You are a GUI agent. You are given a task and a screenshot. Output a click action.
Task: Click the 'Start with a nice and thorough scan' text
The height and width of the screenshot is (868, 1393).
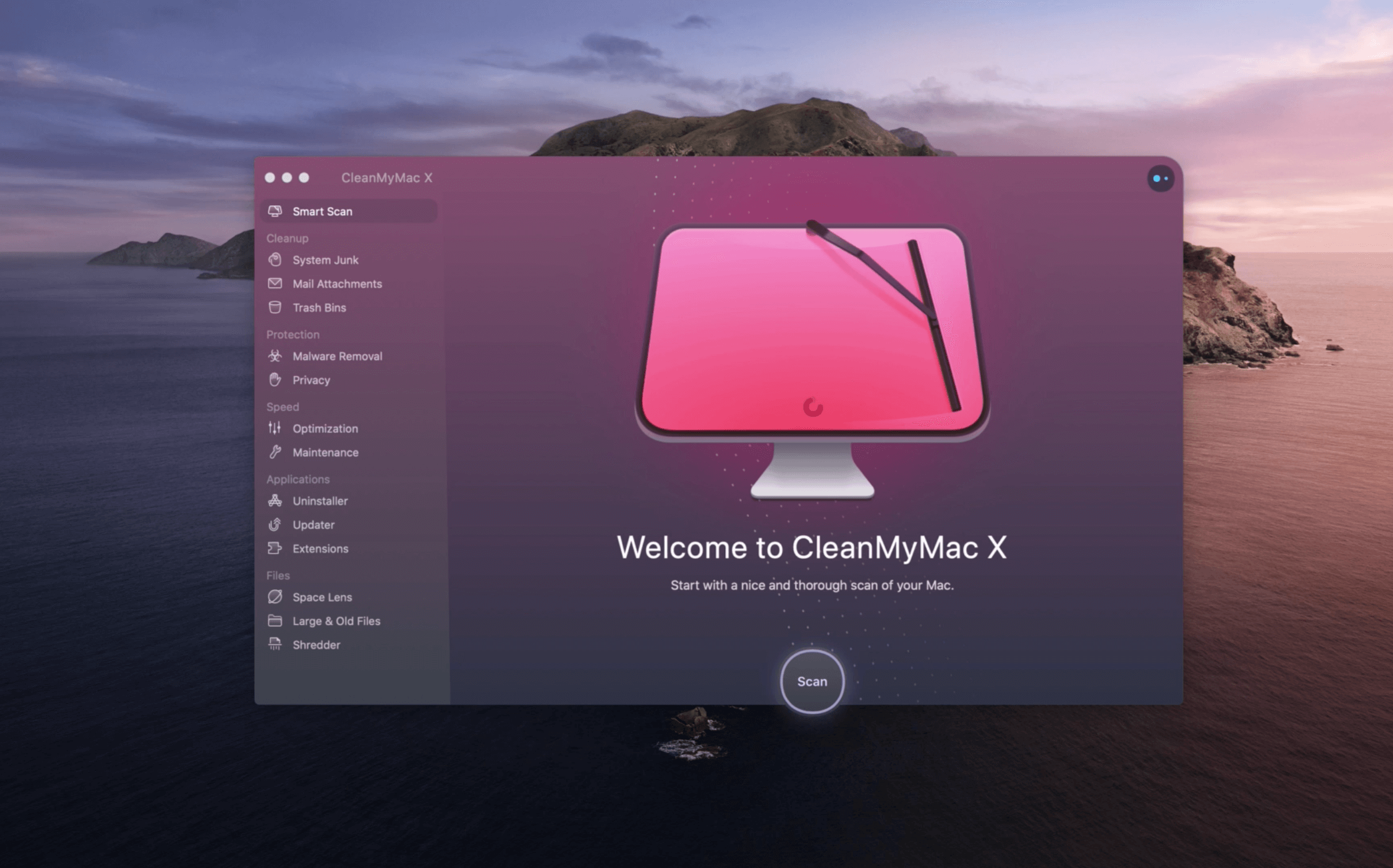point(812,585)
